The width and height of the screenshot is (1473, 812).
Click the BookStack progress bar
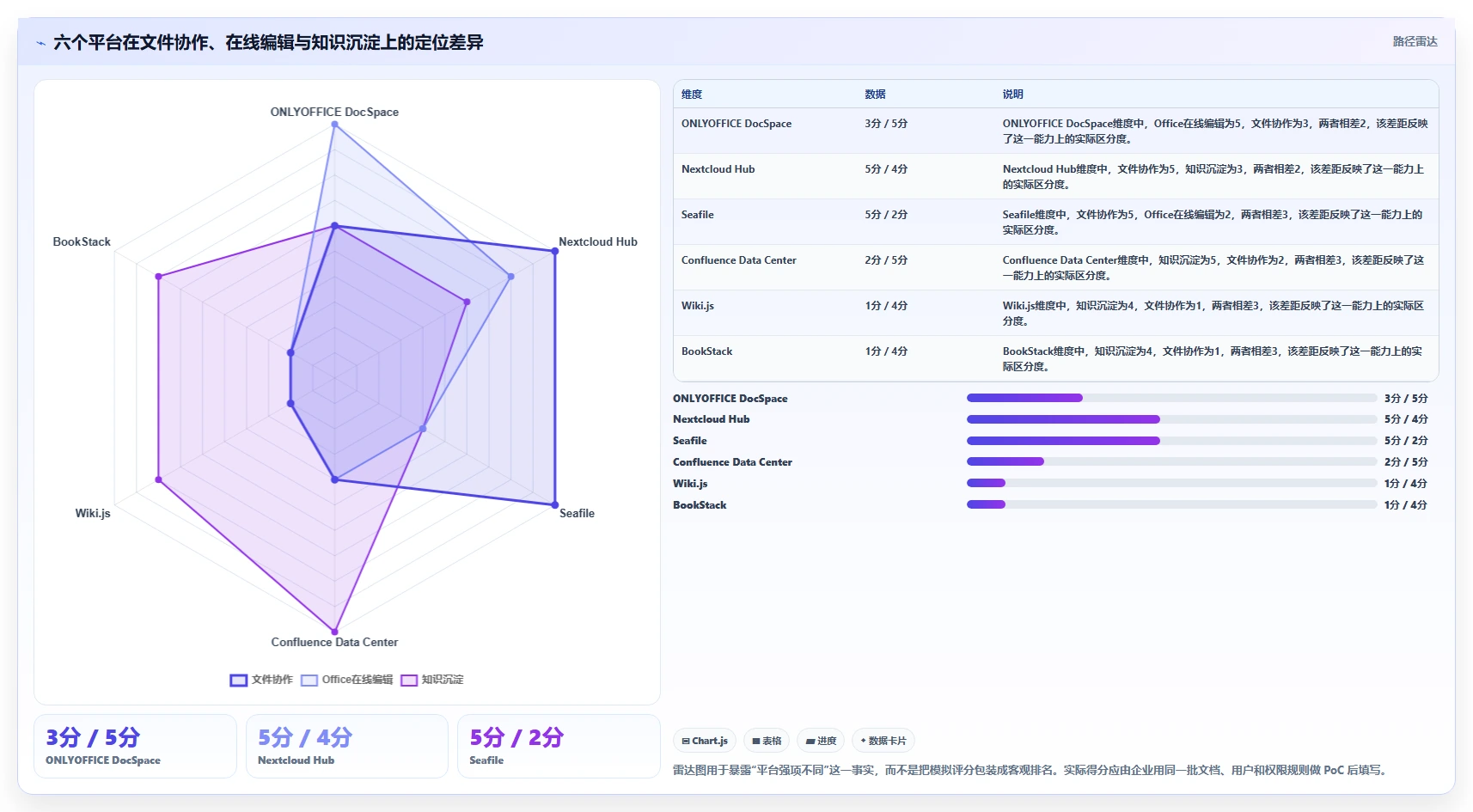[x=1171, y=504]
